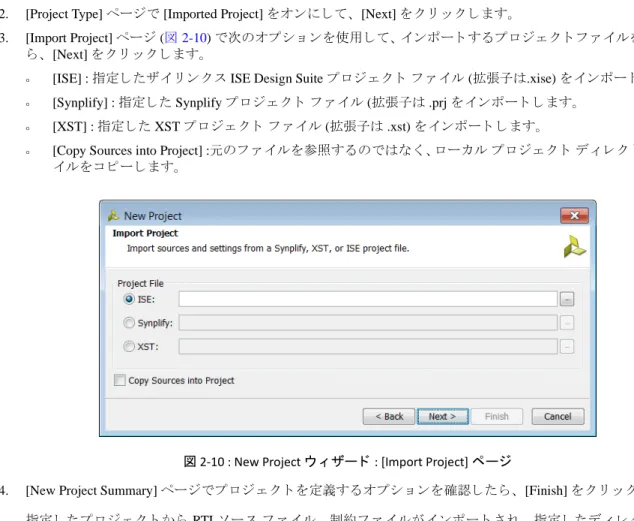Click the Project File group label
Image resolution: width=634 pixels, height=521 pixels.
[140, 283]
